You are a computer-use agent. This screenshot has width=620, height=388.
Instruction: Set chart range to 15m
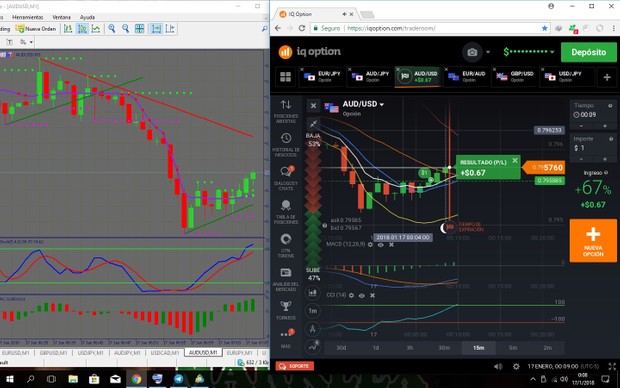478,348
